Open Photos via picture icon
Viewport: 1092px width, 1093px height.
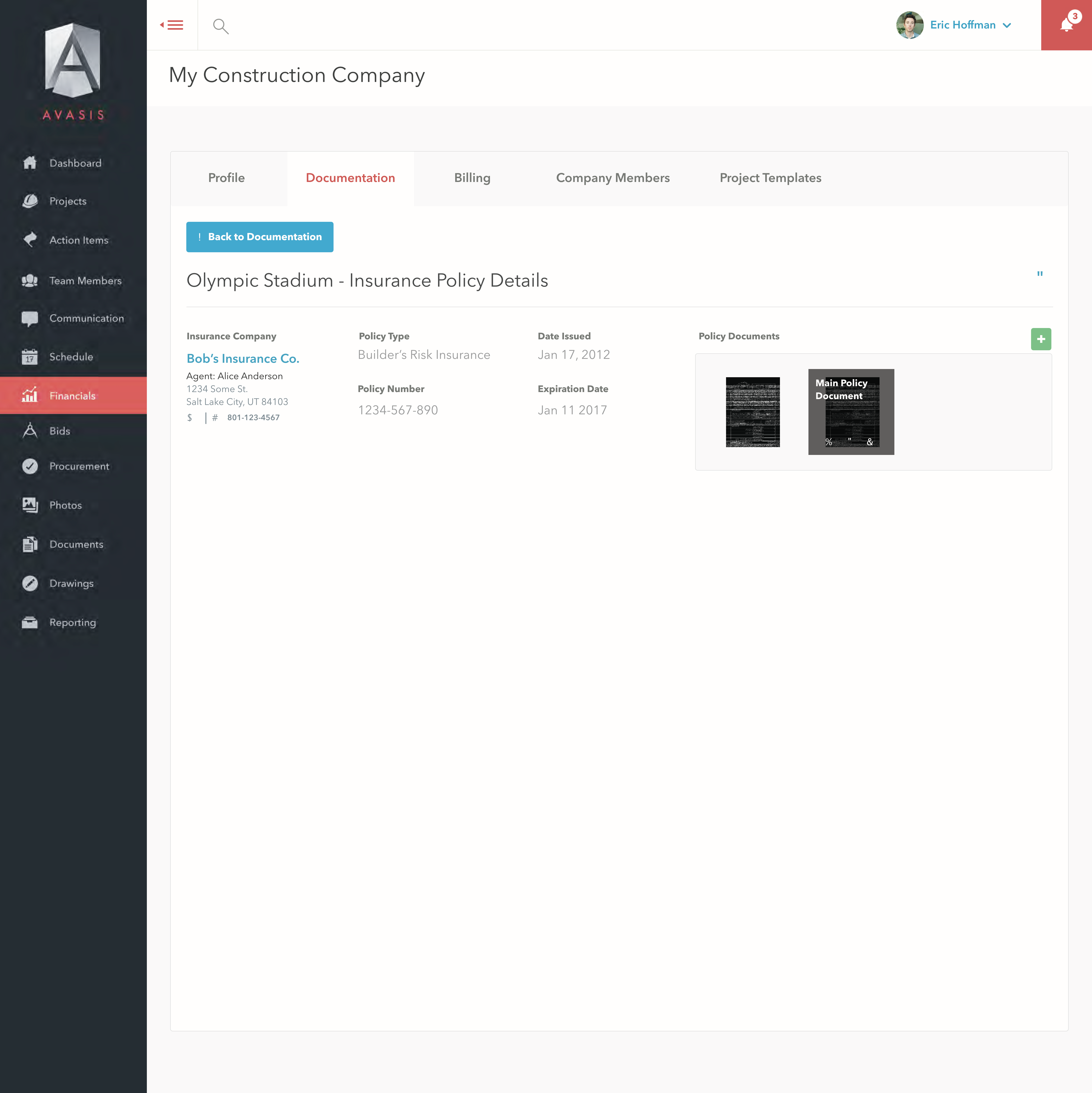point(30,505)
